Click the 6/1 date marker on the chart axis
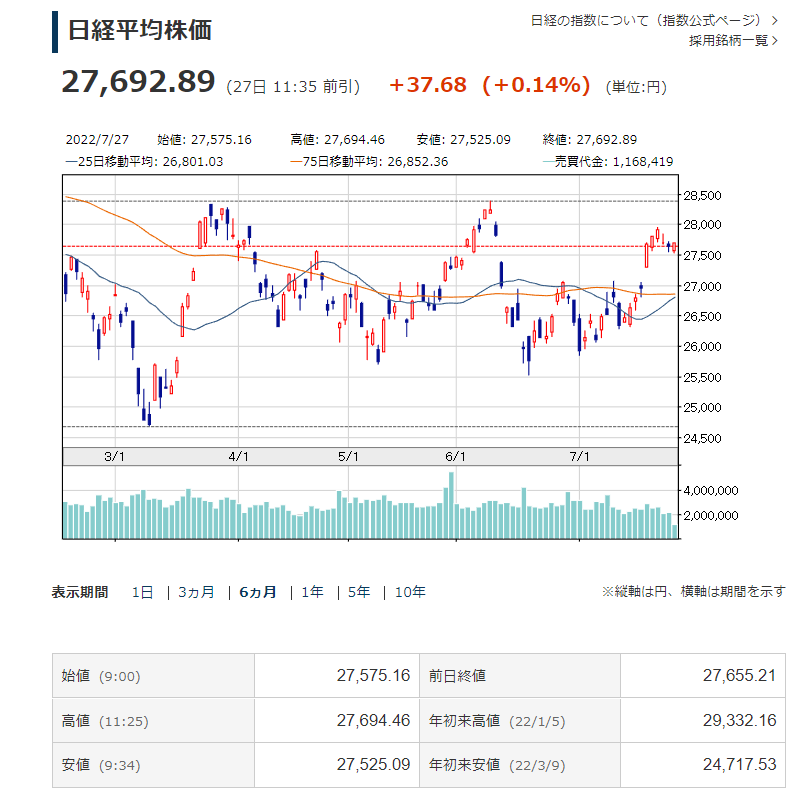This screenshot has width=797, height=805. (x=456, y=456)
